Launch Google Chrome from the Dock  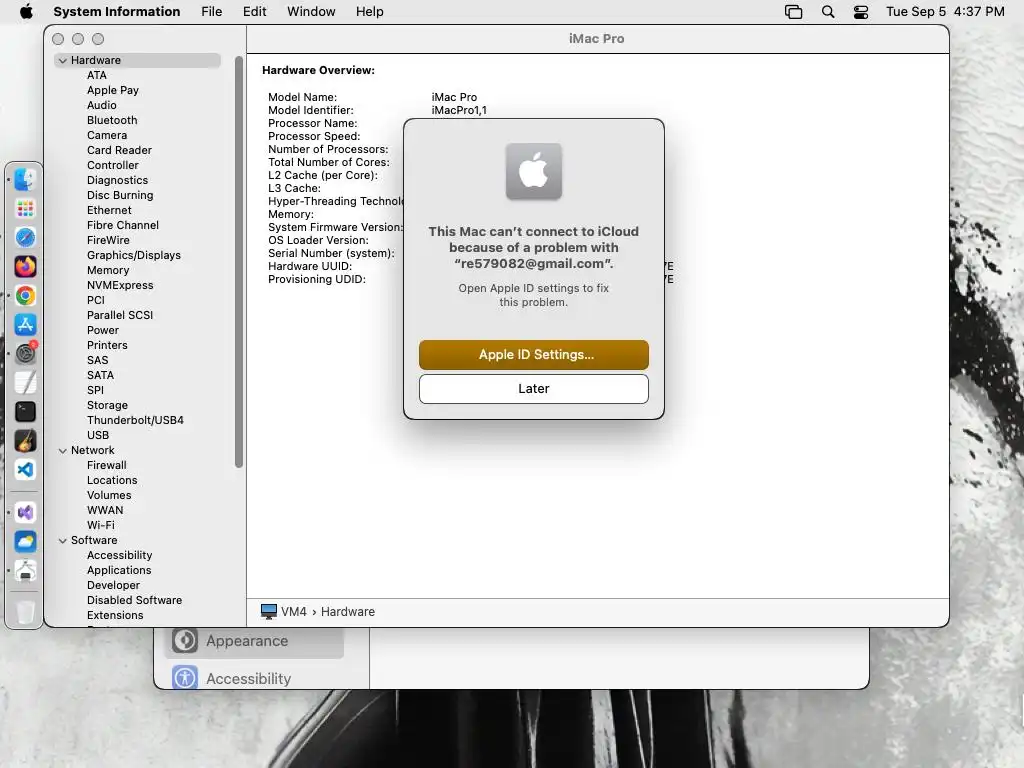click(25, 296)
